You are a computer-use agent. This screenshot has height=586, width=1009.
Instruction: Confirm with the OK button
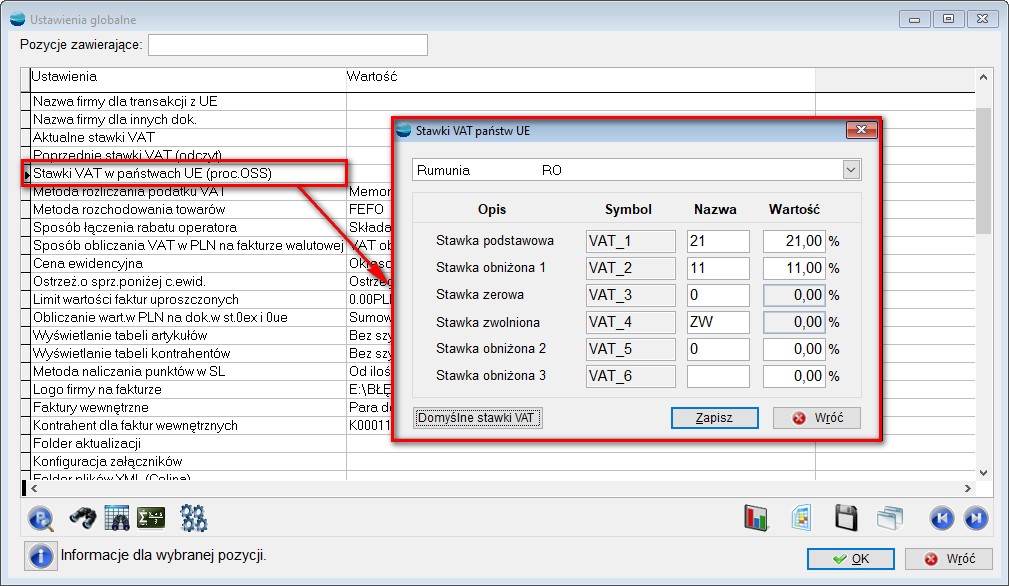[850, 558]
